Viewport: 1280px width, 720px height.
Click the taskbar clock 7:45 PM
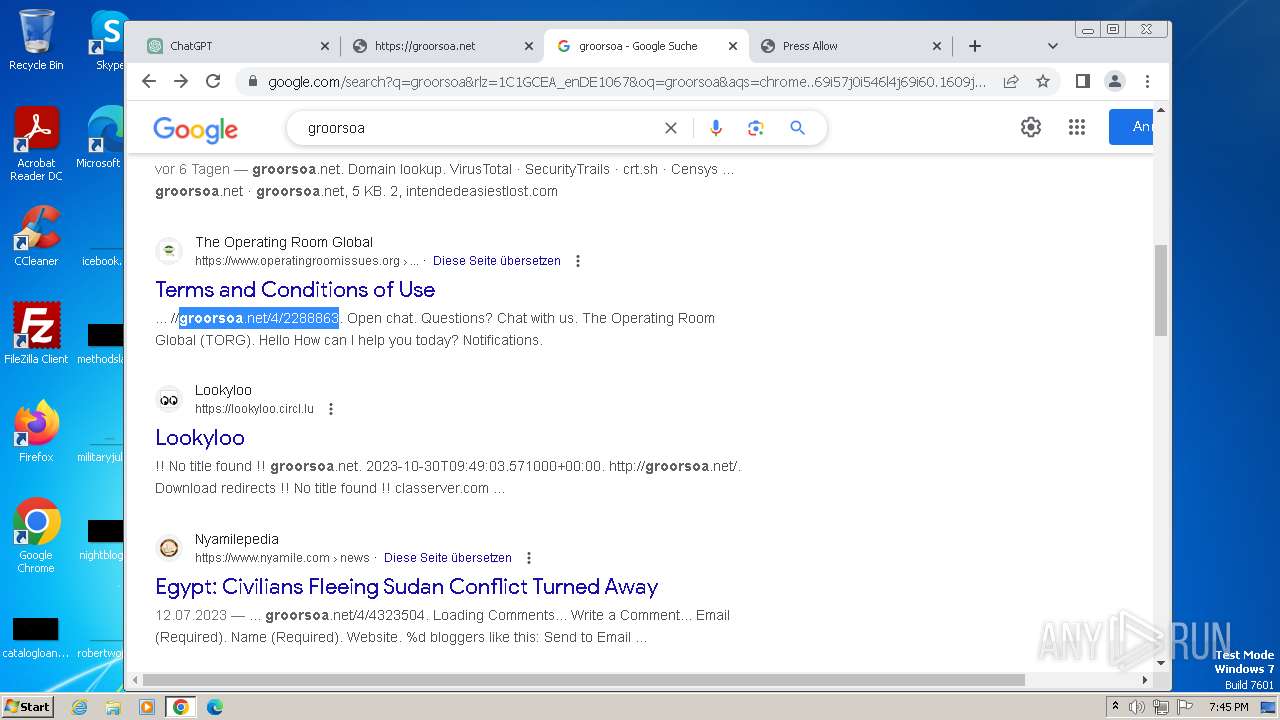click(1228, 707)
